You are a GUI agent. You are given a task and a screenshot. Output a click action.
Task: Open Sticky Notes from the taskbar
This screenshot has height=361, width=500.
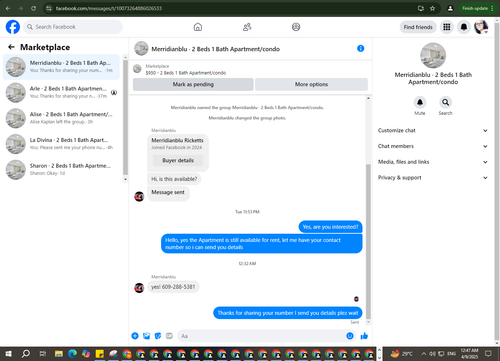point(99,354)
